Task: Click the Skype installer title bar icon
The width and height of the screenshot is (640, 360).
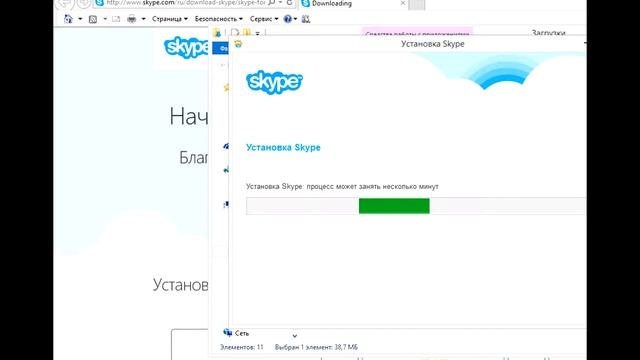Action: tap(238, 44)
